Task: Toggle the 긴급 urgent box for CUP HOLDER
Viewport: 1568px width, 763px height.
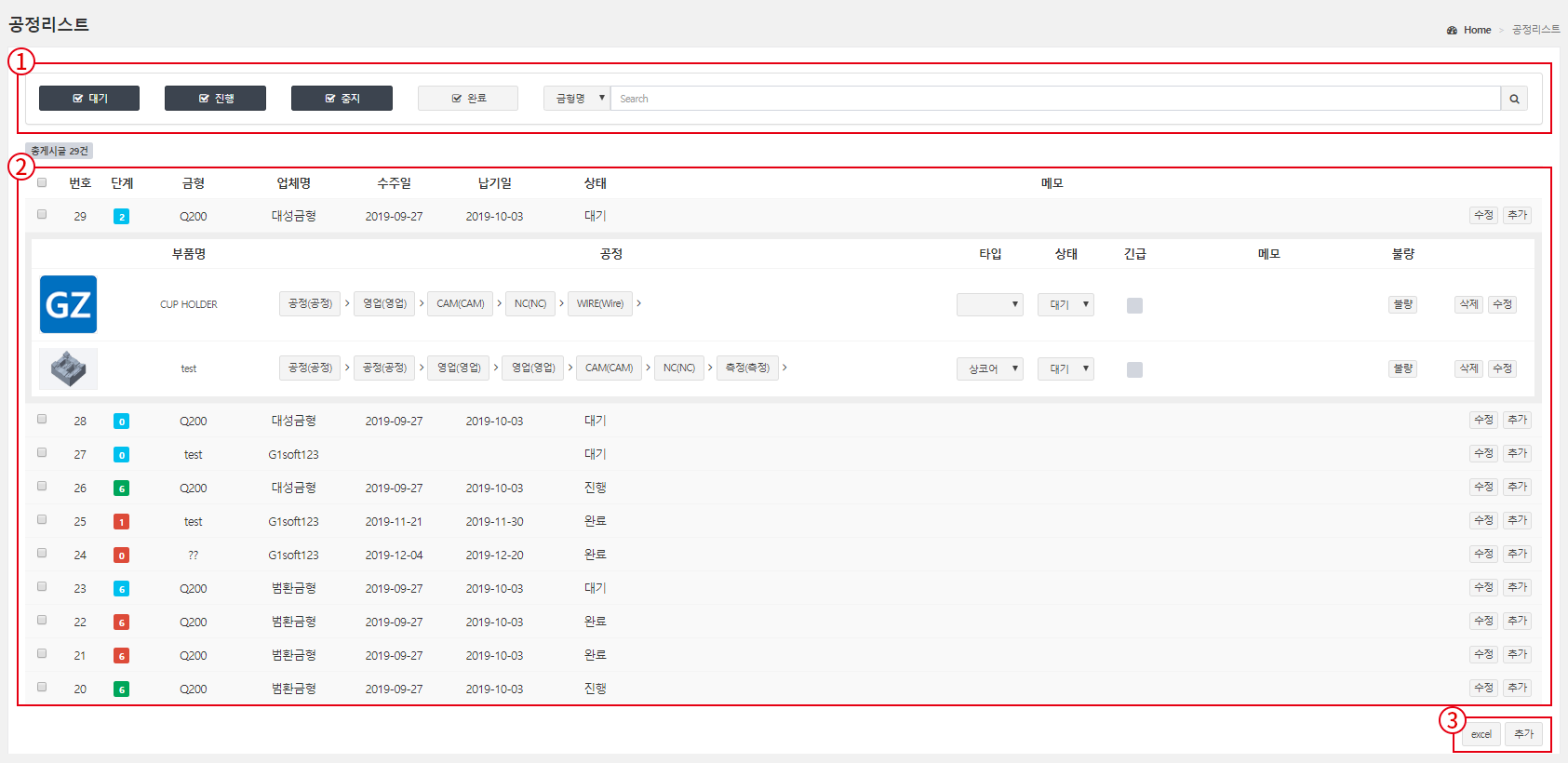Action: (1134, 305)
